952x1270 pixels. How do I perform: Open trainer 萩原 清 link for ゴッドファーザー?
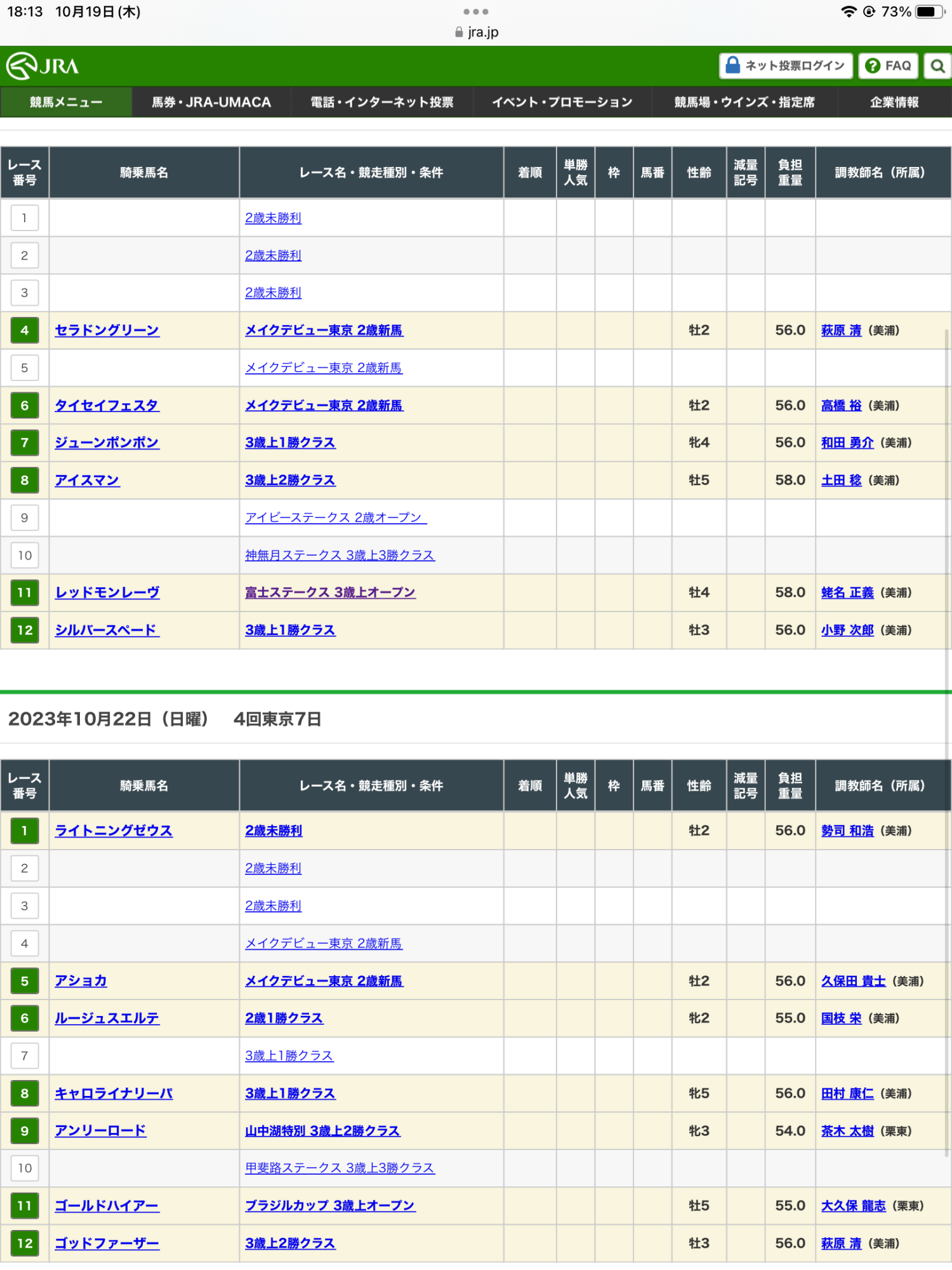[842, 1243]
